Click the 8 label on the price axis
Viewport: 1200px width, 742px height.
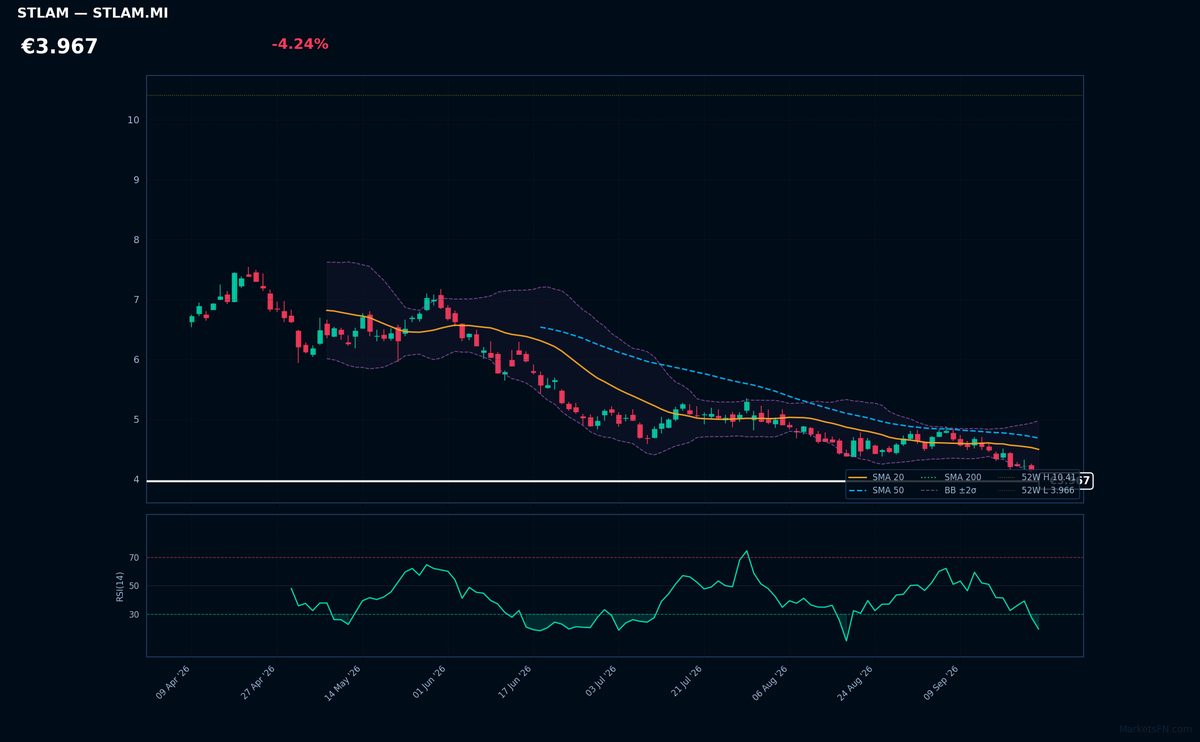click(x=135, y=240)
